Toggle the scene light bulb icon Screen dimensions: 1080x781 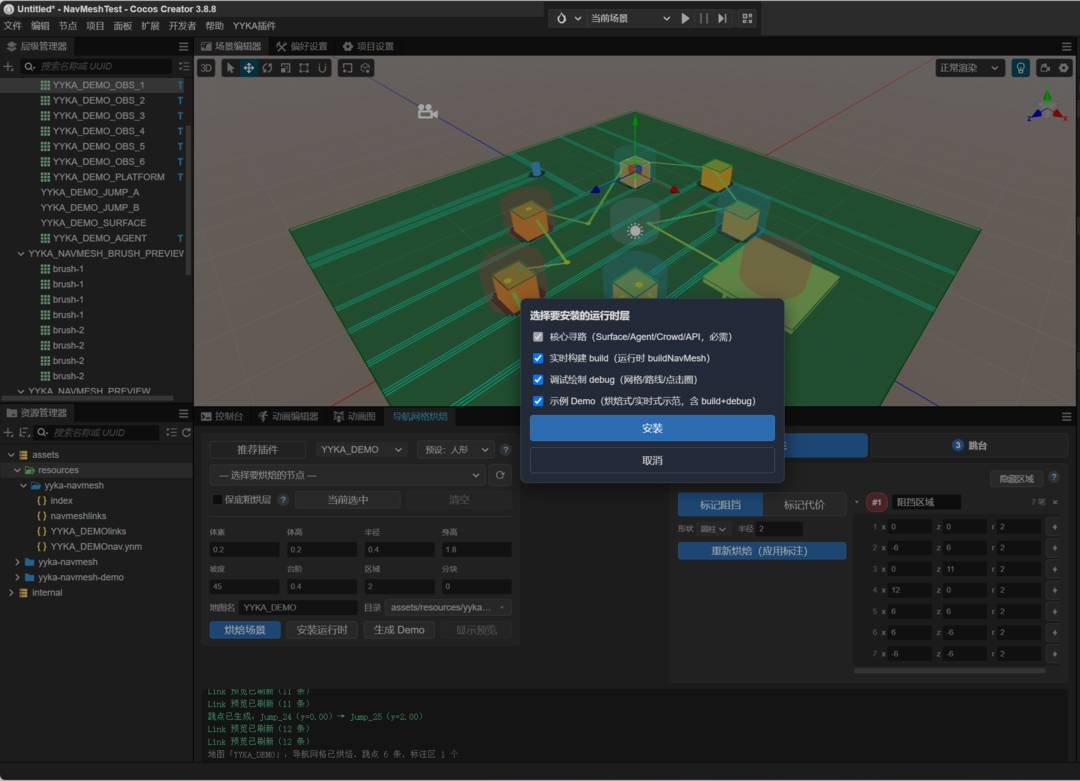(1020, 67)
